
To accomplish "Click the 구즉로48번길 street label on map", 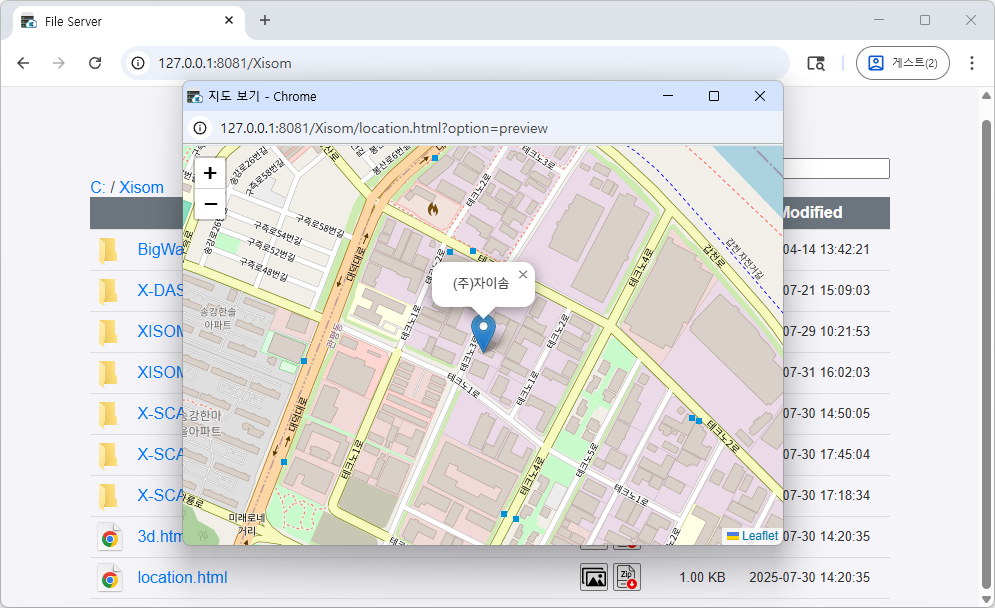I will (263, 269).
